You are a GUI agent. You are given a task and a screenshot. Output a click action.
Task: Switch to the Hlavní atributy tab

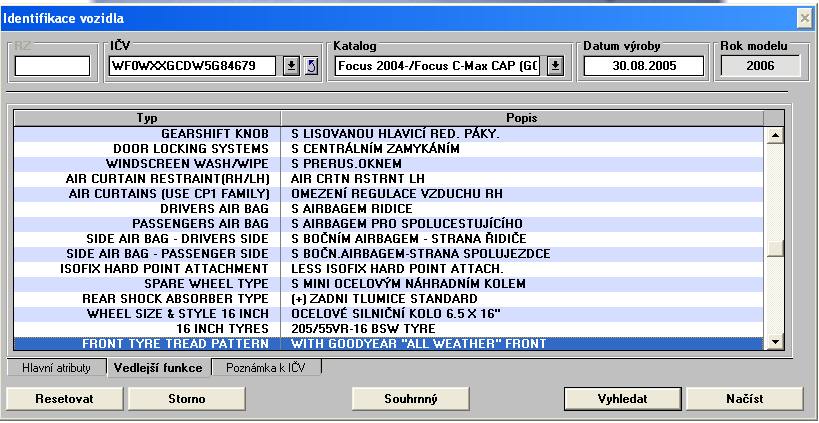coord(56,368)
